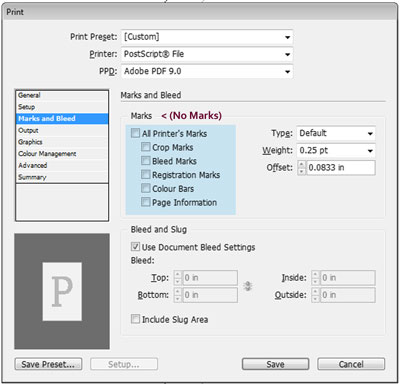Image resolution: width=400 pixels, height=385 pixels.
Task: Select General in the category list
Action: pos(62,95)
